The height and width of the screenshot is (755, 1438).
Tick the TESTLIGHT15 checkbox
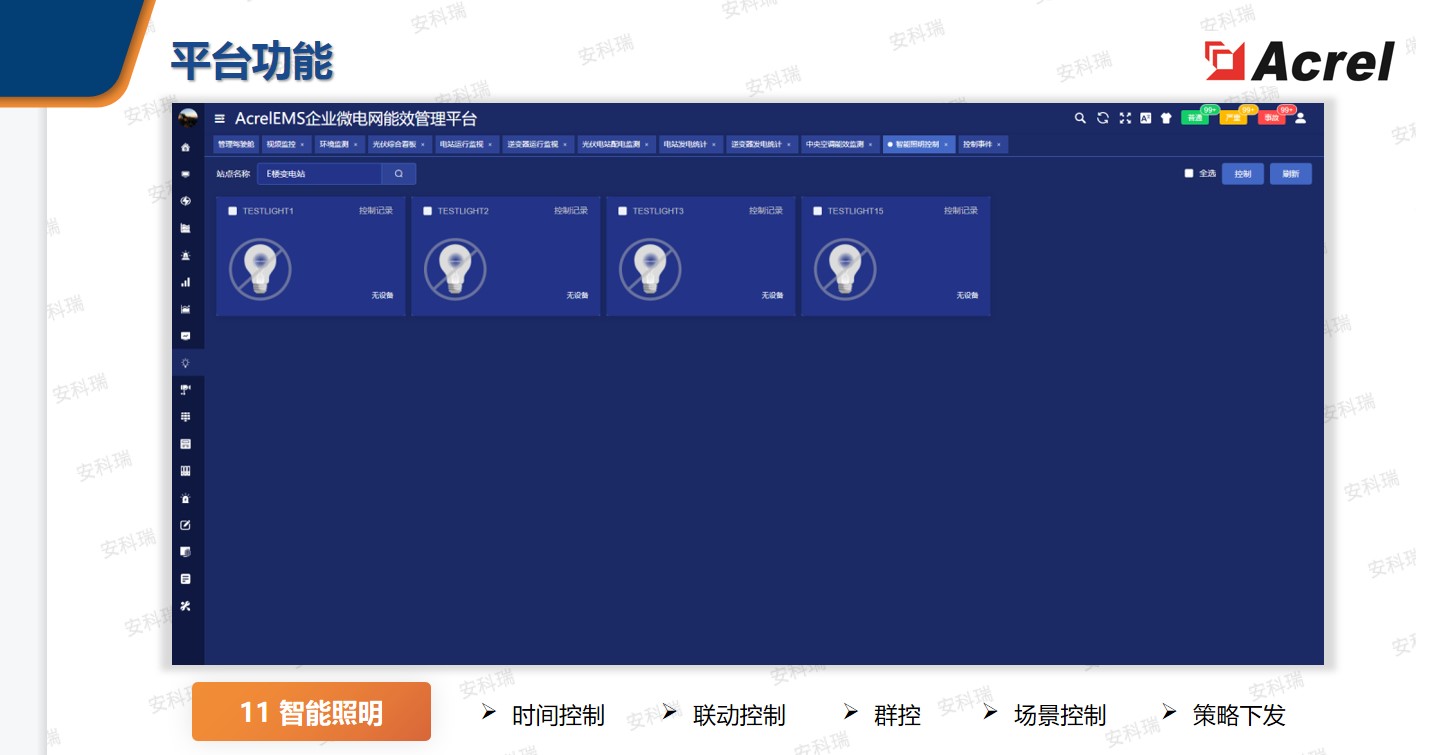(818, 211)
